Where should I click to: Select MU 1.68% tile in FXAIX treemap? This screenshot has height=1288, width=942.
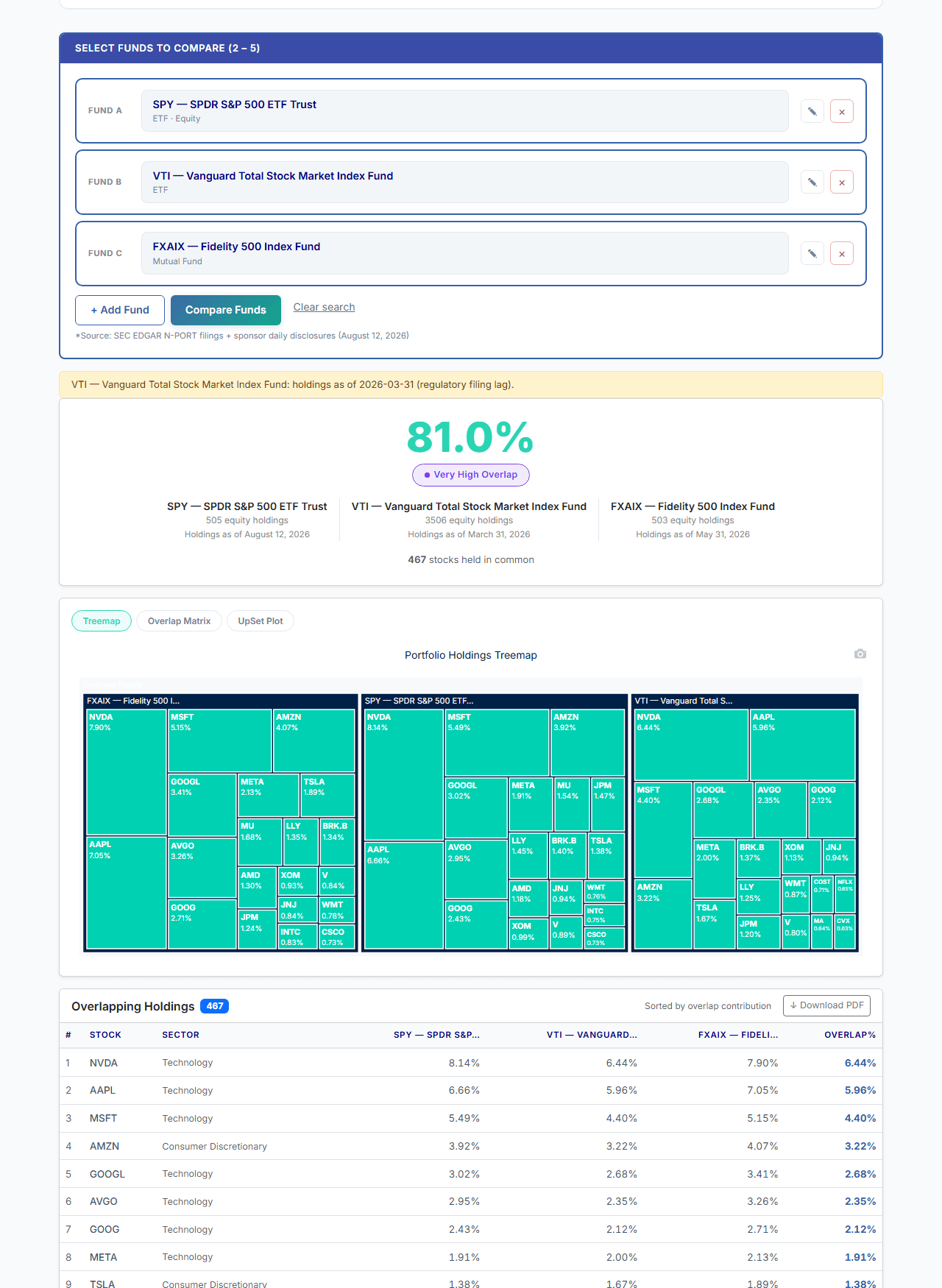point(260,842)
